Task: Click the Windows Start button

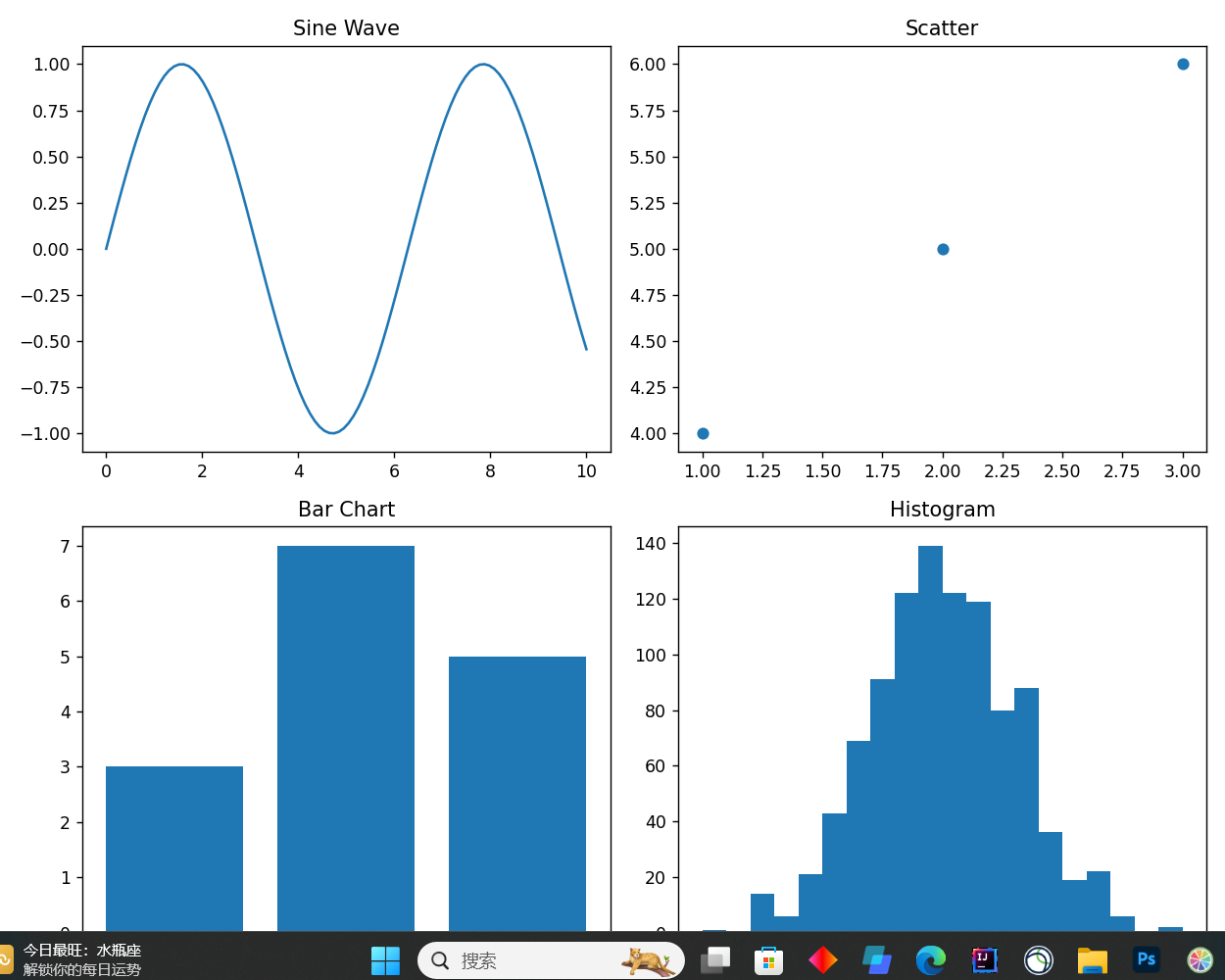Action: (385, 960)
